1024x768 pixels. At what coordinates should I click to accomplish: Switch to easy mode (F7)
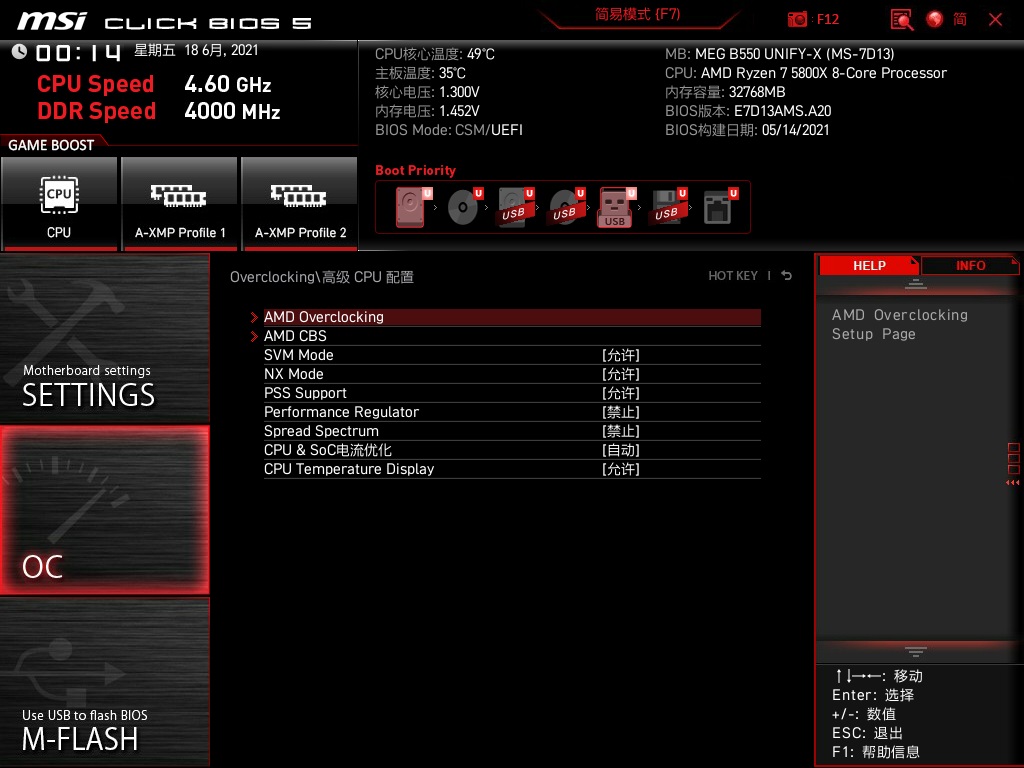click(x=637, y=15)
